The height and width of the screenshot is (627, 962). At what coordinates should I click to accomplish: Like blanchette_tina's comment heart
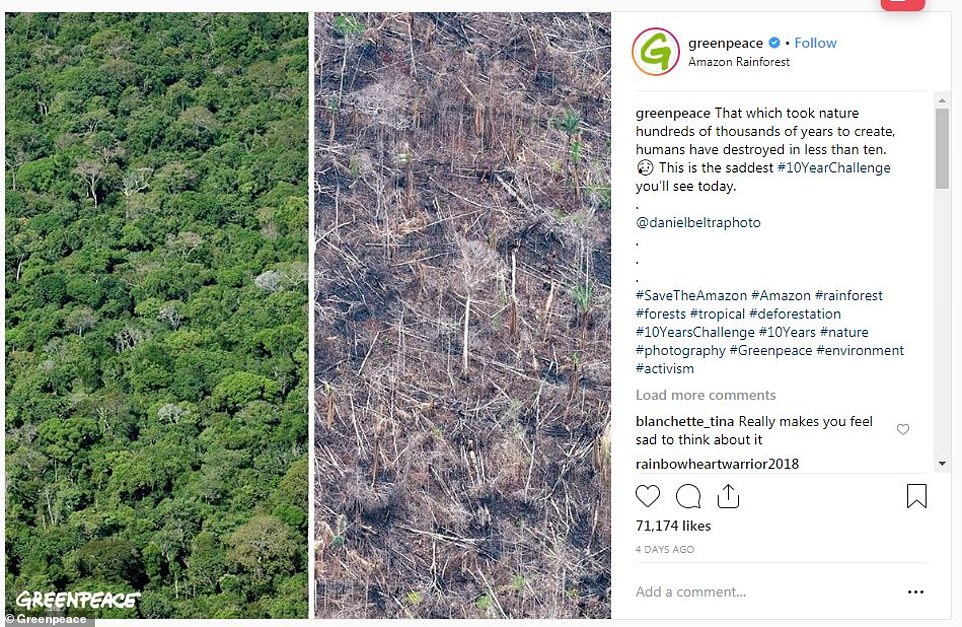[903, 430]
